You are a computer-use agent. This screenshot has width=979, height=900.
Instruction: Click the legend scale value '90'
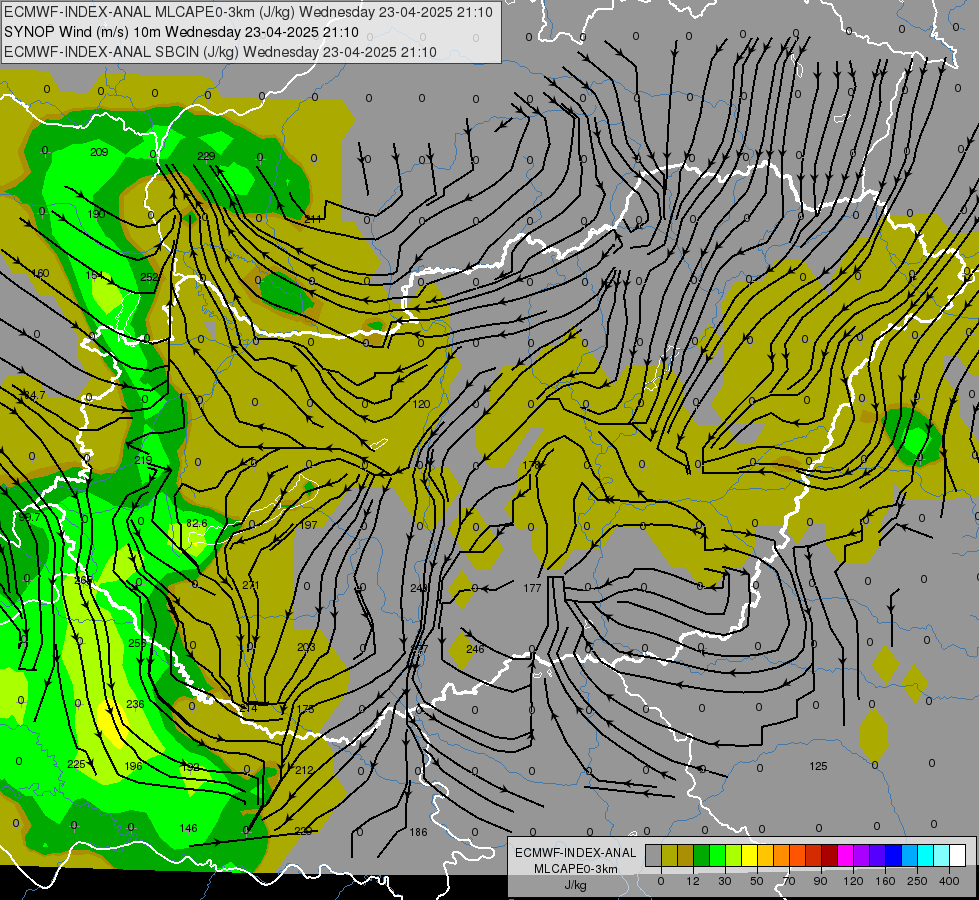click(820, 881)
